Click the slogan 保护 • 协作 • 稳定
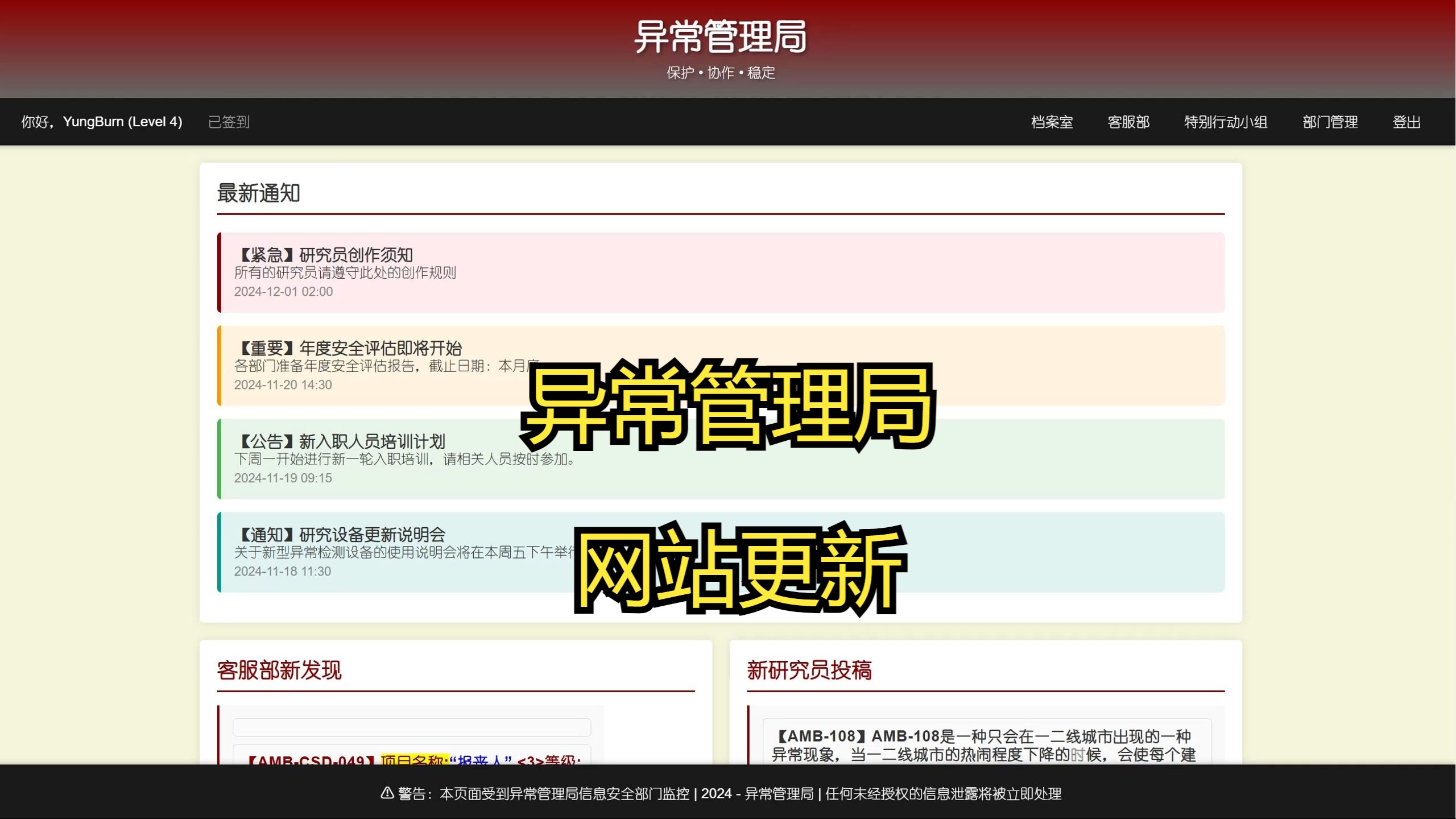The image size is (1456, 819). click(721, 73)
